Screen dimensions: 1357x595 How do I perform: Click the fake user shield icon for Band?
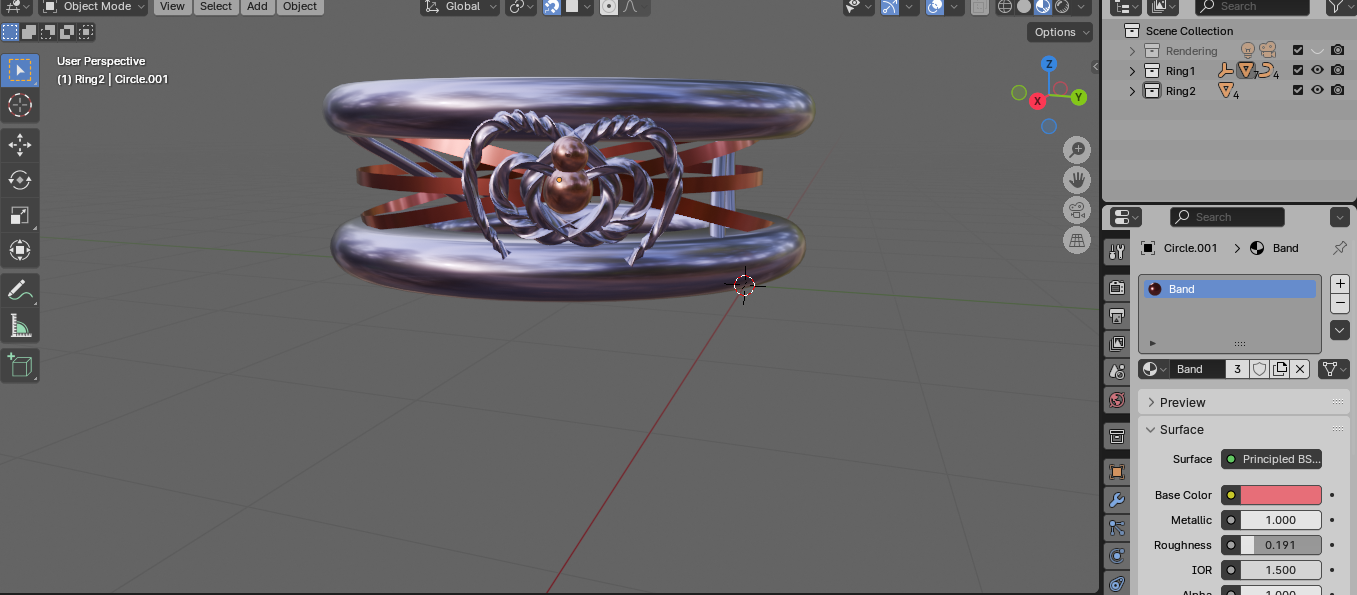pyautogui.click(x=1260, y=369)
